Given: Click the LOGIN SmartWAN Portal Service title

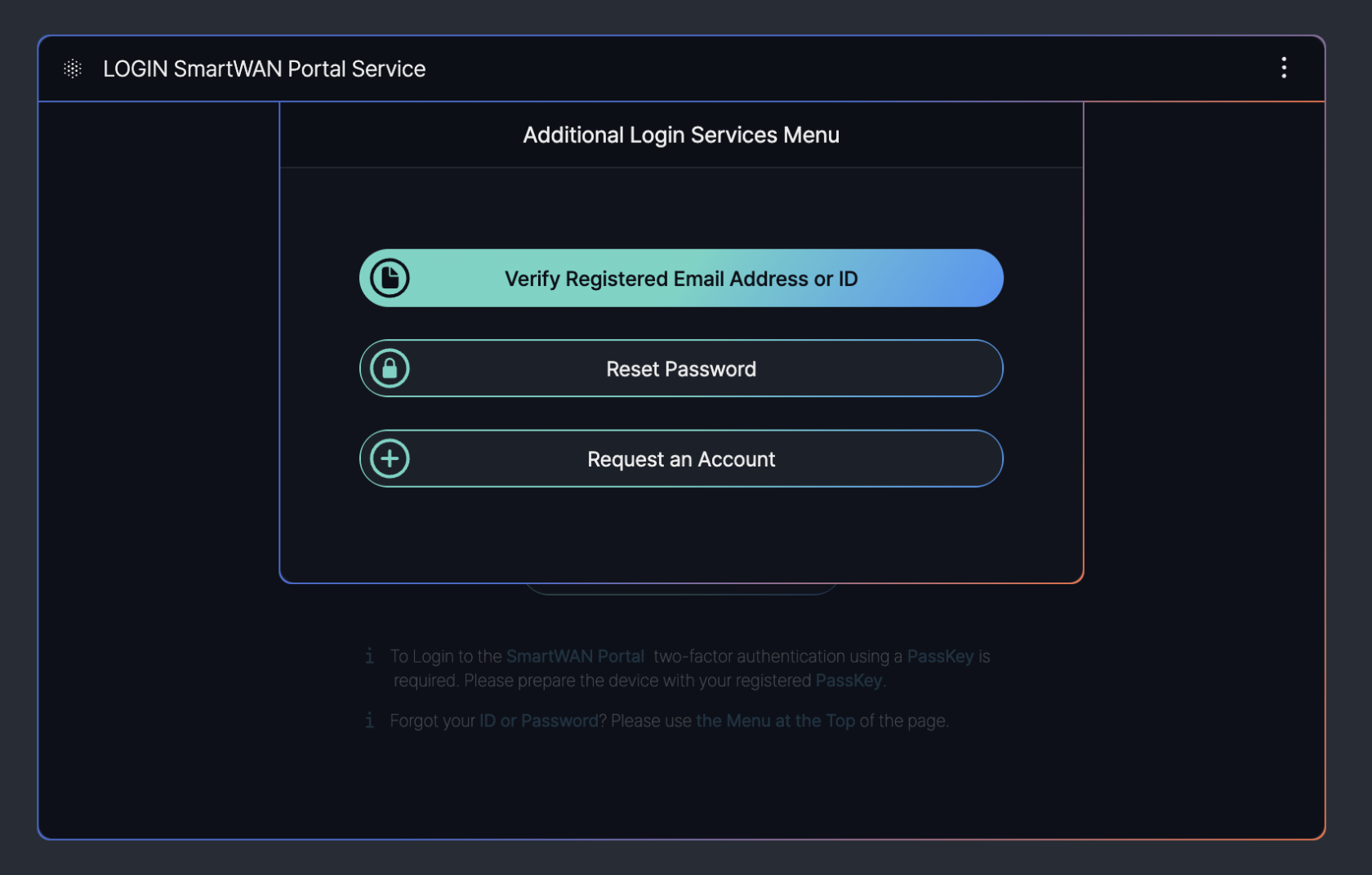Looking at the screenshot, I should point(264,69).
